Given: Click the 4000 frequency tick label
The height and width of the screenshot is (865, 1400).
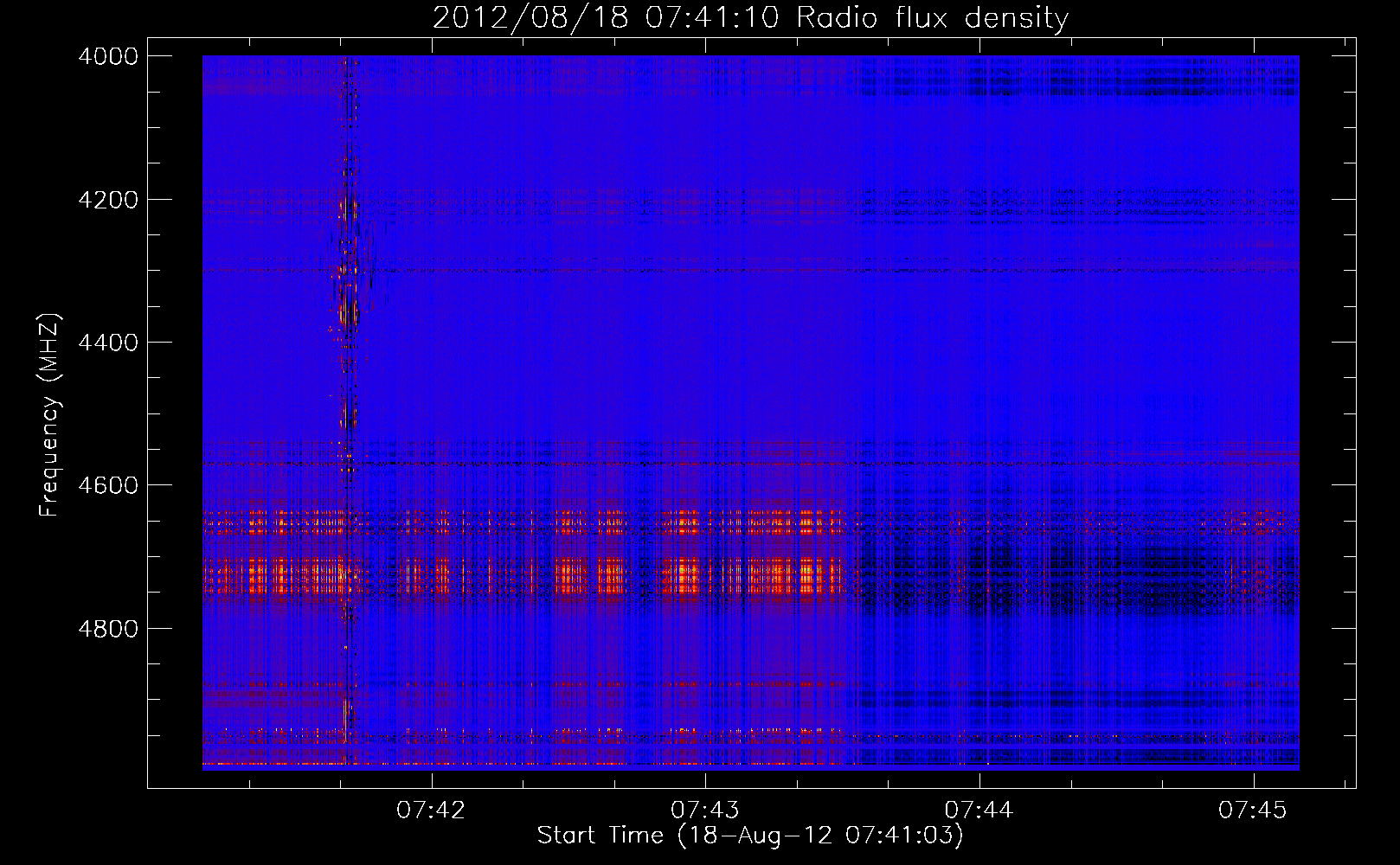Looking at the screenshot, I should click(x=108, y=56).
